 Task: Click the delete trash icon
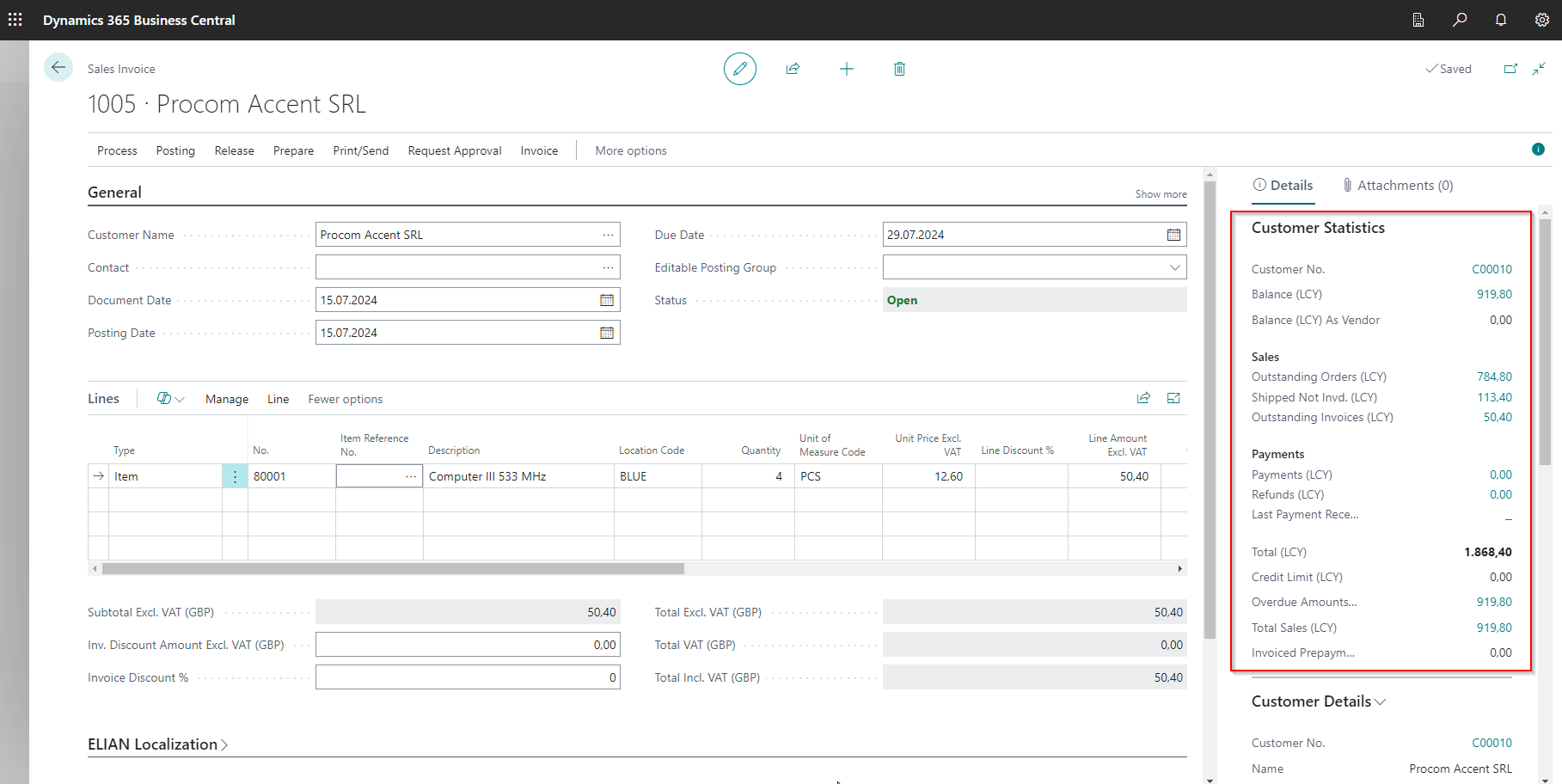click(899, 69)
